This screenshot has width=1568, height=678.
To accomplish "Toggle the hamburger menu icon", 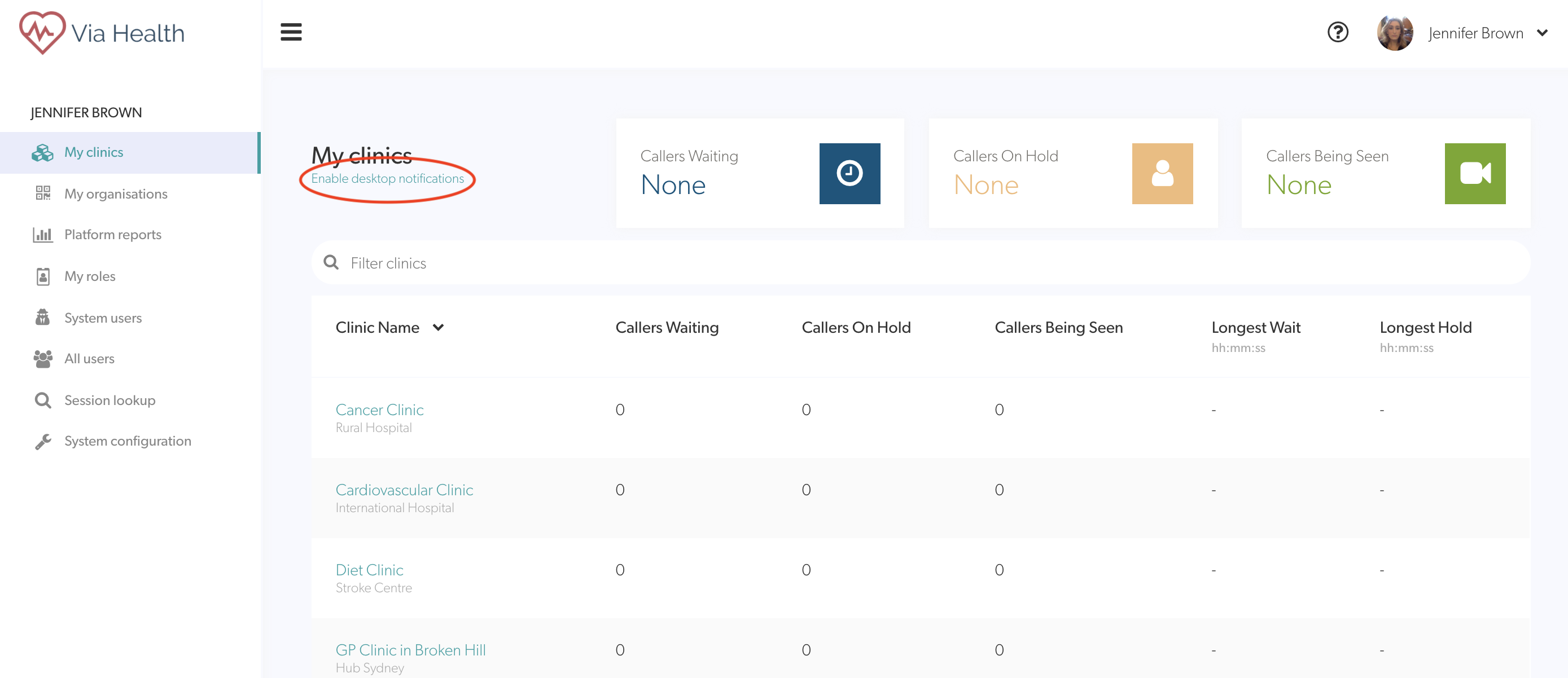I will coord(291,32).
